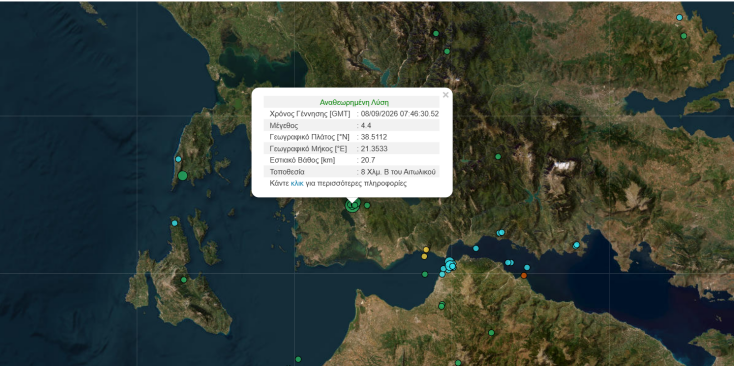The width and height of the screenshot is (734, 366).
Task: Click the focal depth value '20.7'
Action: tap(368, 160)
